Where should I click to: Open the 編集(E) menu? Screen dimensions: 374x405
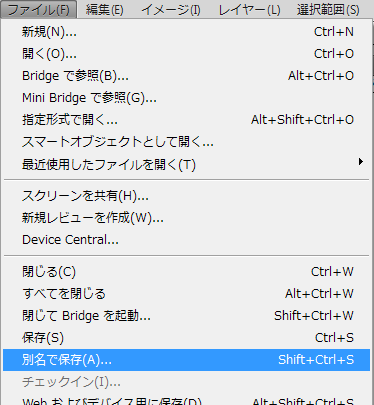pos(104,9)
